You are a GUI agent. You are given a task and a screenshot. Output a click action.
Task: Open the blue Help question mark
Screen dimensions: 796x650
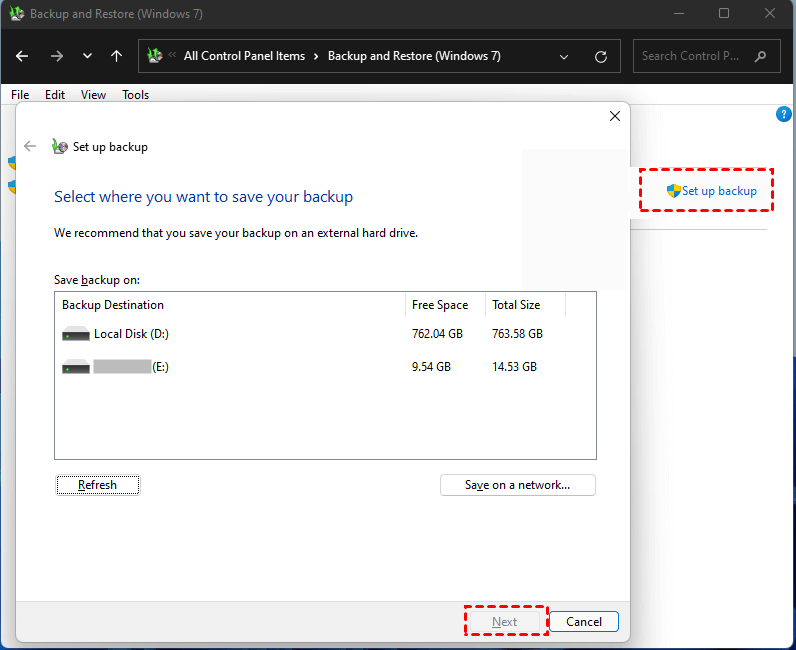tap(783, 114)
